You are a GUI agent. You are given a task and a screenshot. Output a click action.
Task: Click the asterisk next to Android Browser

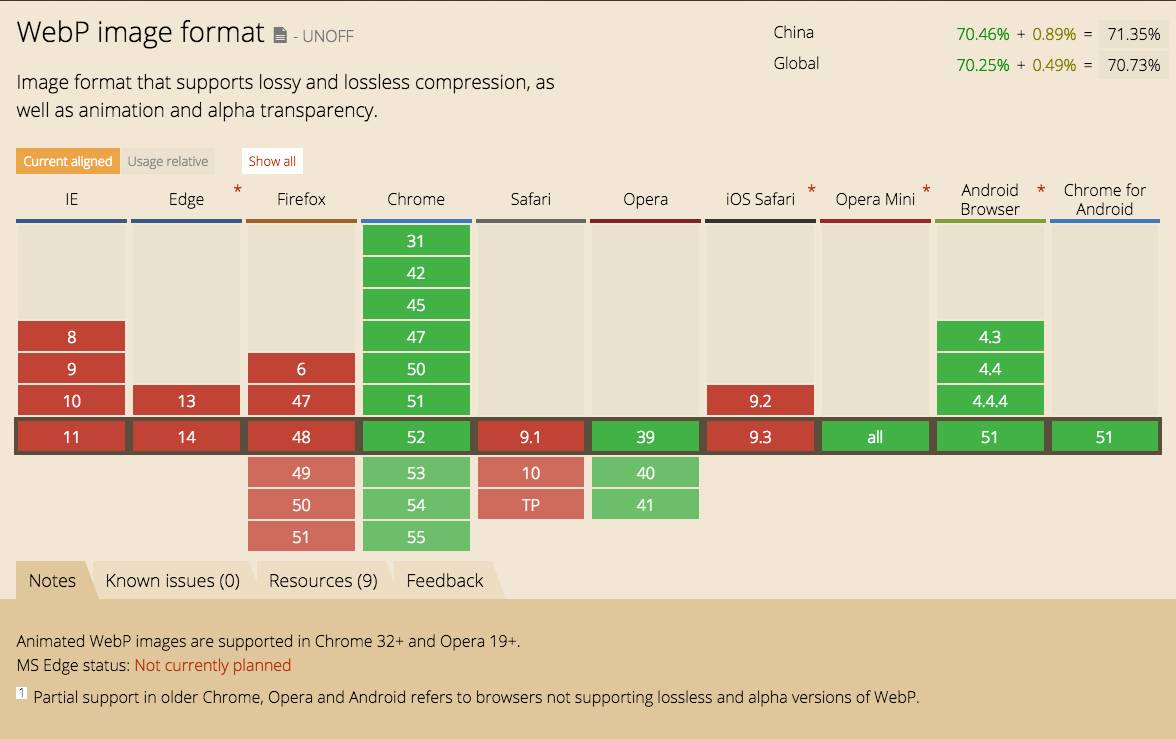(1041, 190)
